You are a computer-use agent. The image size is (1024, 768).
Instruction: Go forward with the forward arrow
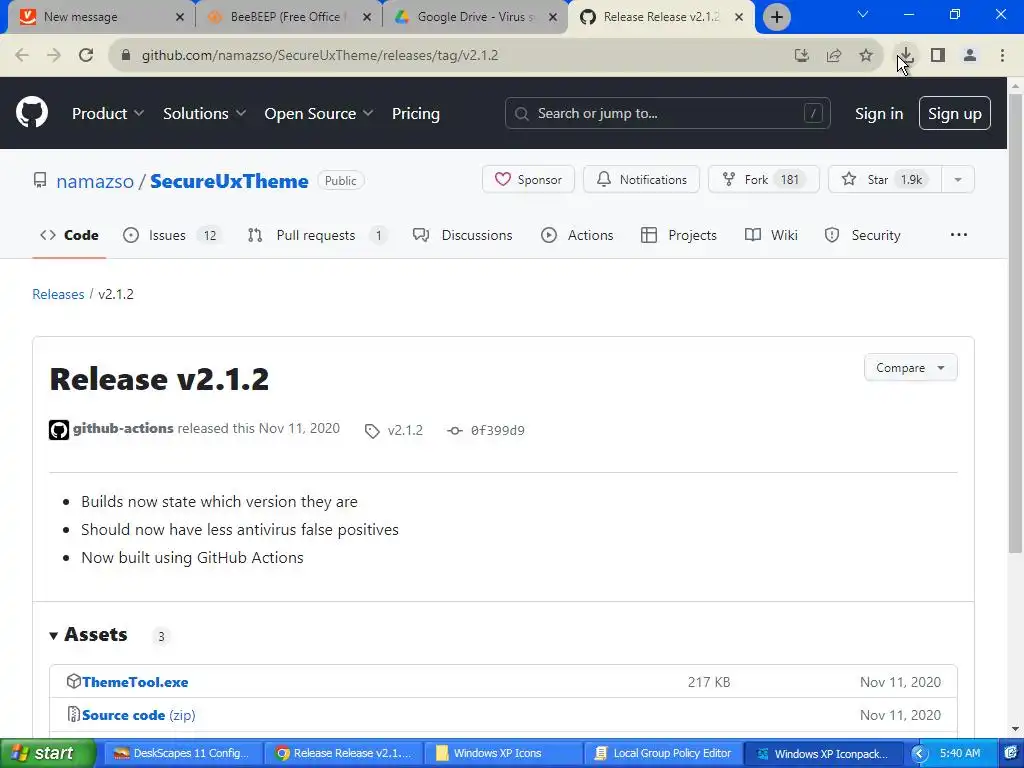pos(54,55)
